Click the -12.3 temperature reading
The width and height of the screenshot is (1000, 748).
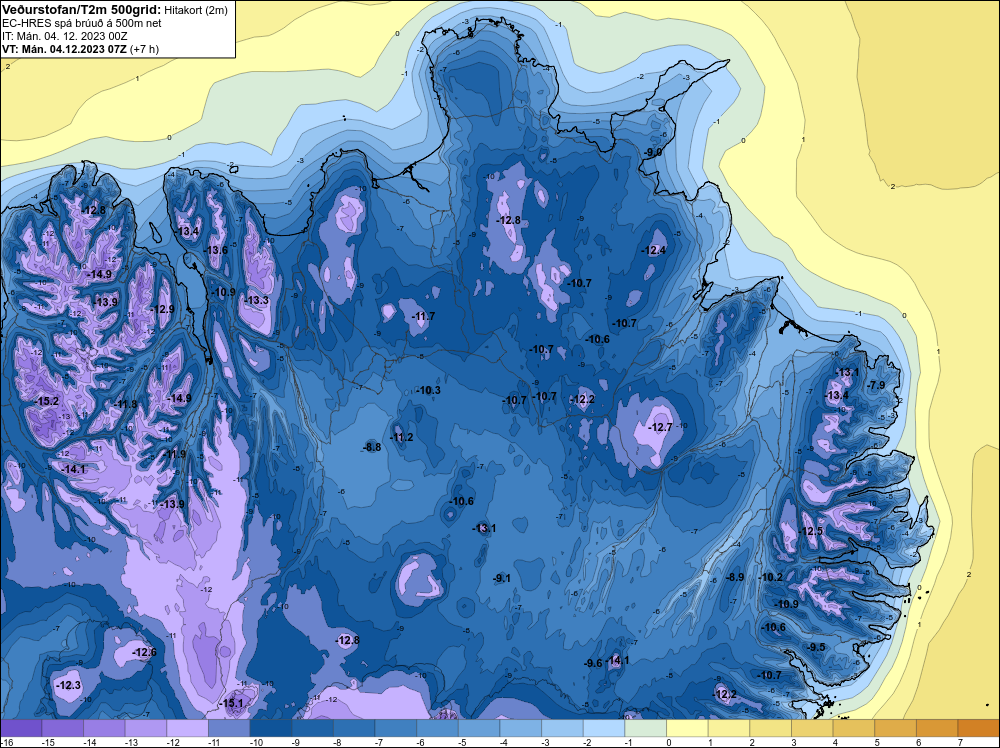coord(69,686)
